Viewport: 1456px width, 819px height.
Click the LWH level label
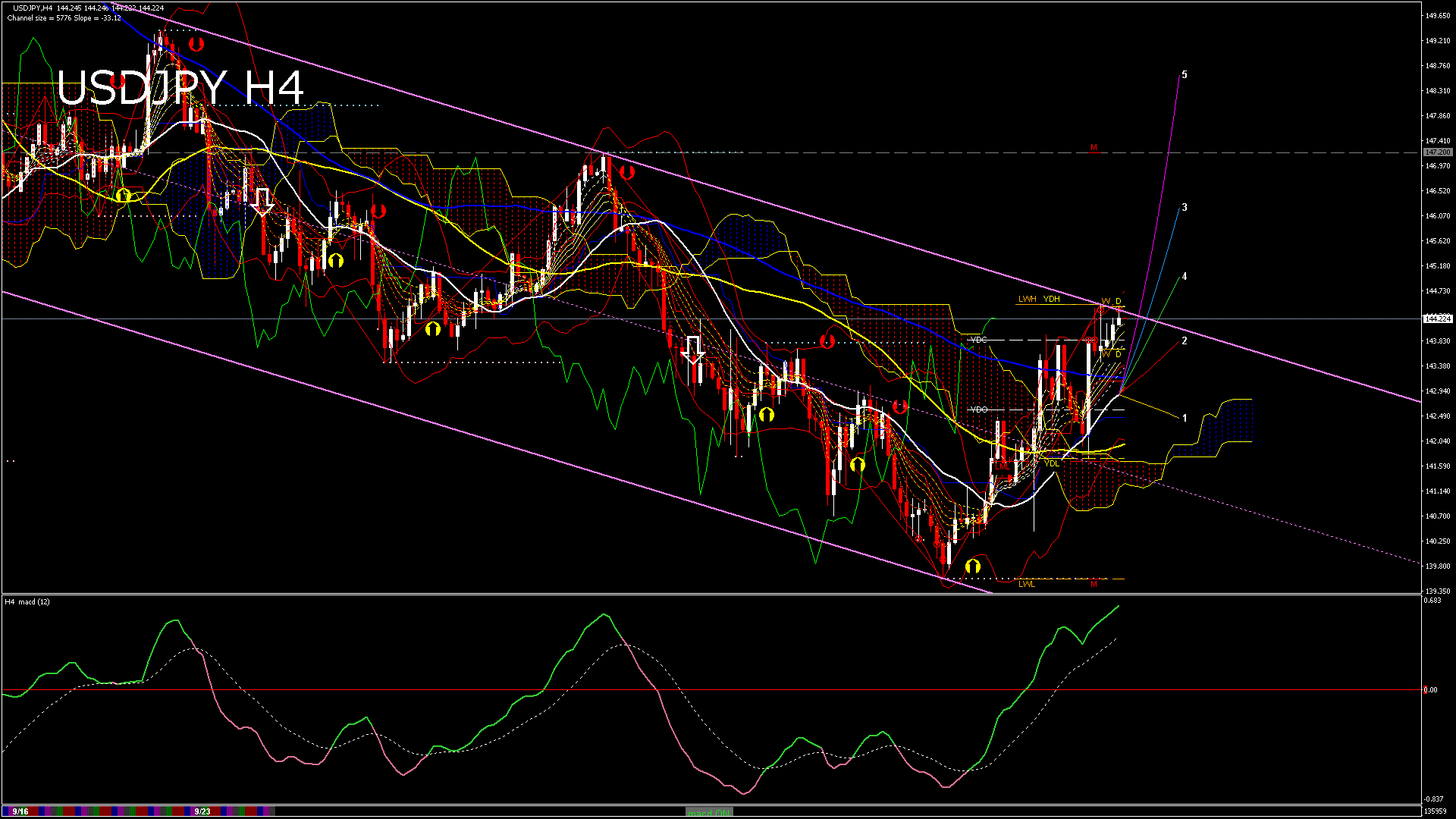pyautogui.click(x=1027, y=300)
